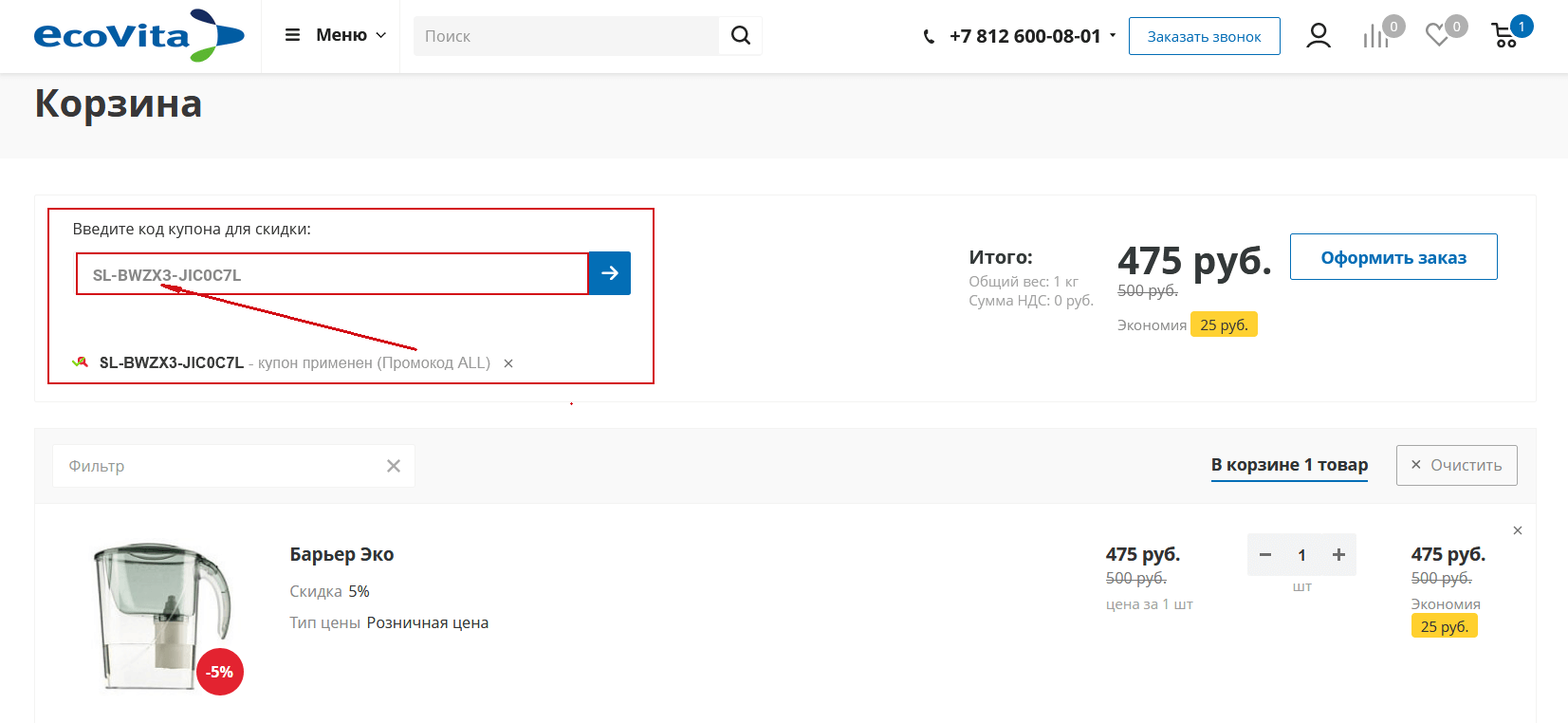Select the В корзине 1 товар tab

pyautogui.click(x=1289, y=465)
